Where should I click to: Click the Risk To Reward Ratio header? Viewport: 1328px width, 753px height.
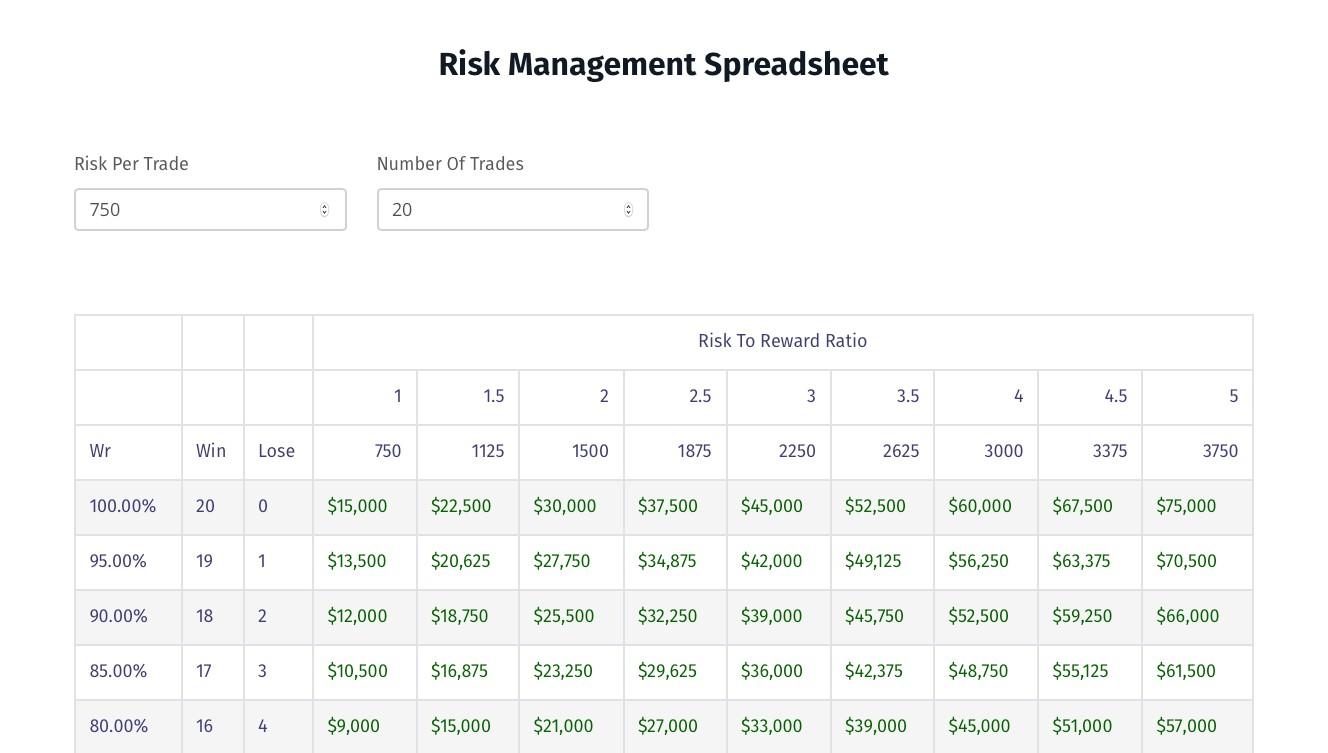click(x=782, y=341)
